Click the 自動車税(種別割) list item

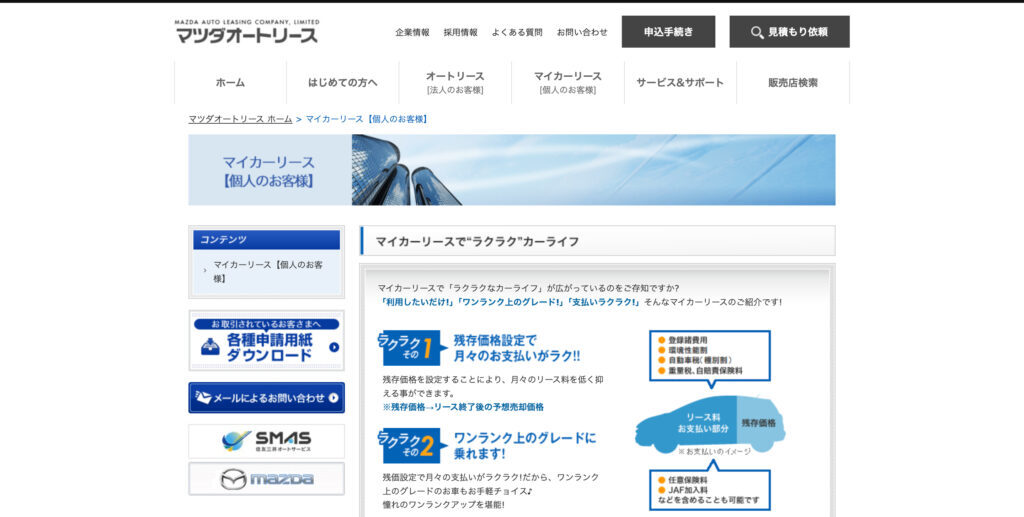696,360
